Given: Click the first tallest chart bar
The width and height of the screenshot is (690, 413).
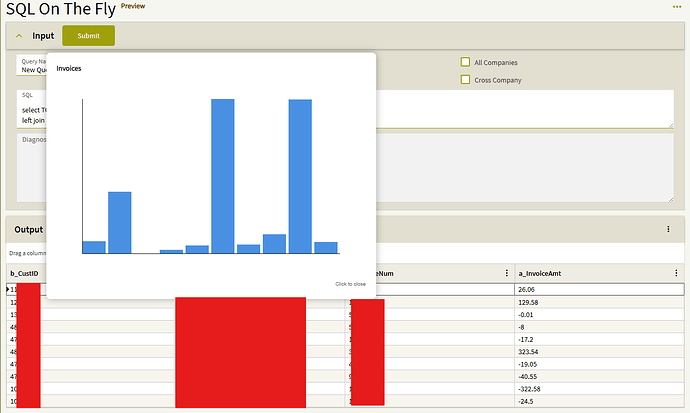Looking at the screenshot, I should point(223,176).
